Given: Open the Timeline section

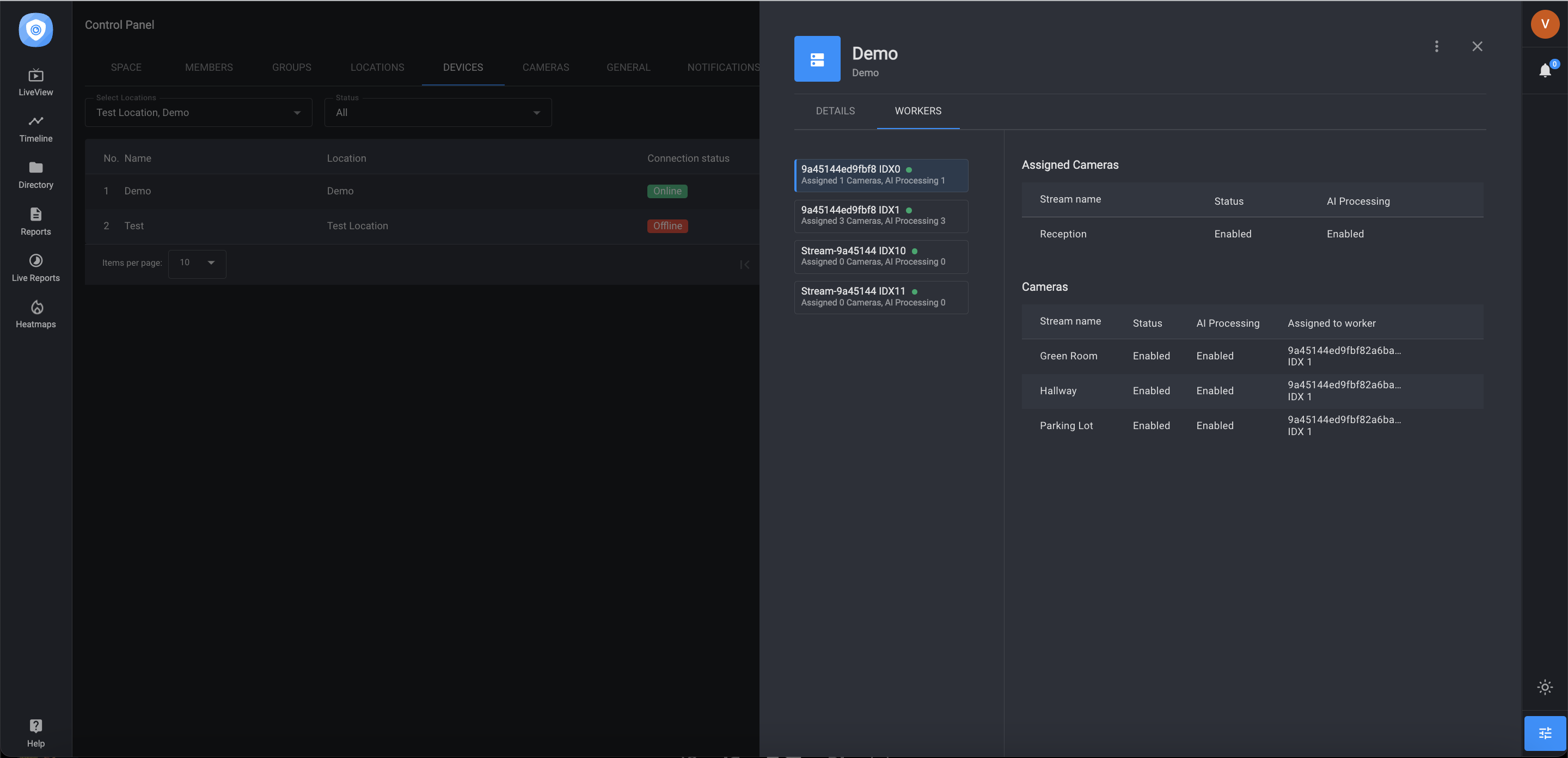Looking at the screenshot, I should [36, 129].
